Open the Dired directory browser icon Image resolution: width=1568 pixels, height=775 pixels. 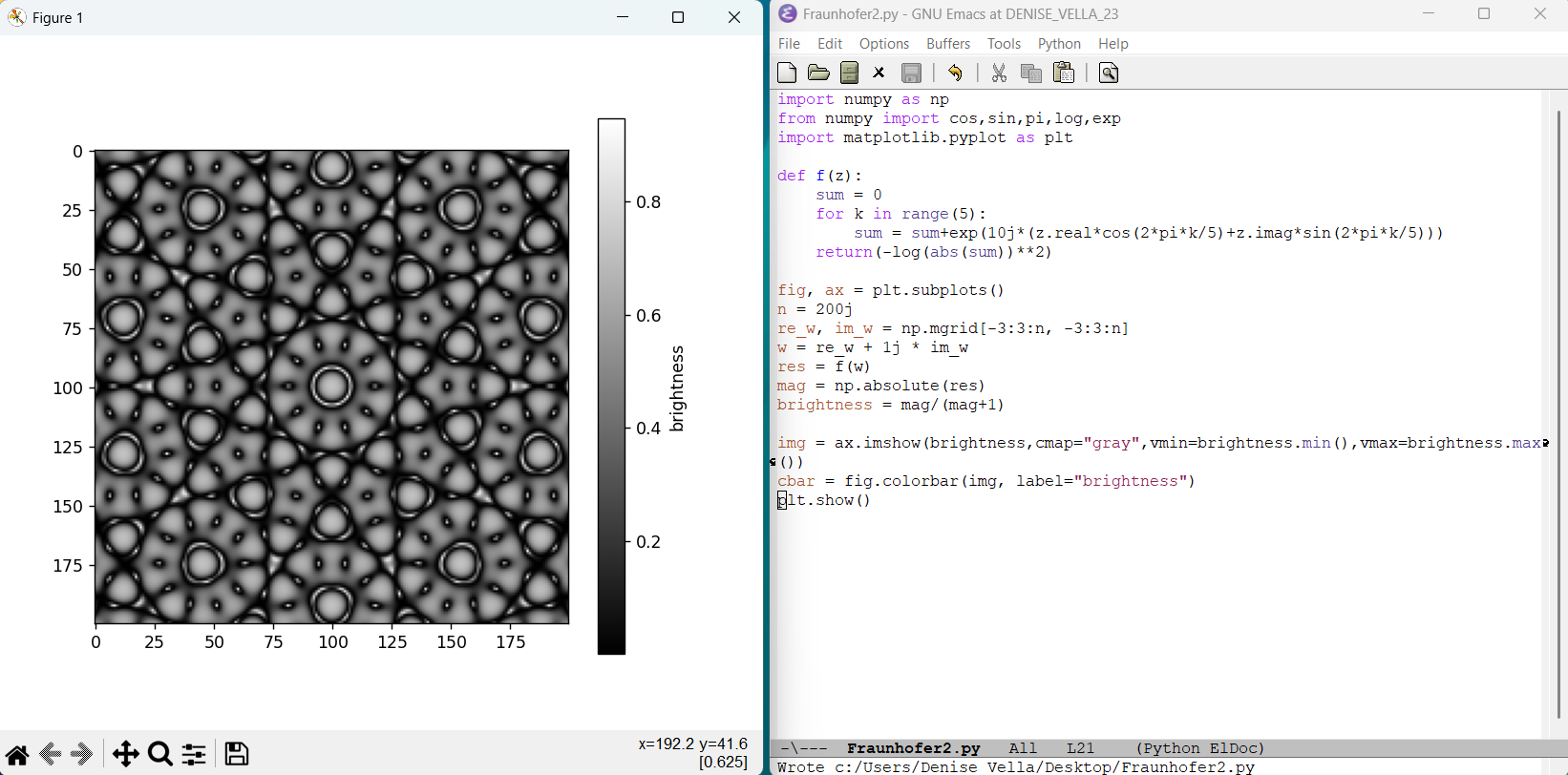849,73
